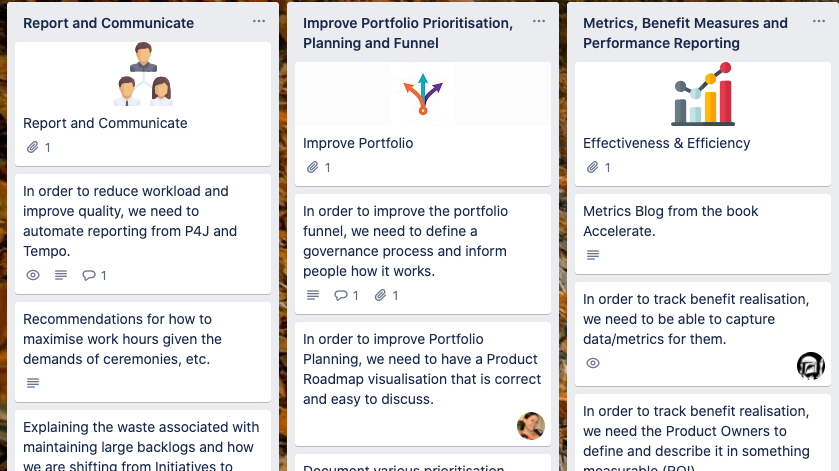
Task: Click description icon on governance process card
Action: [x=313, y=296]
